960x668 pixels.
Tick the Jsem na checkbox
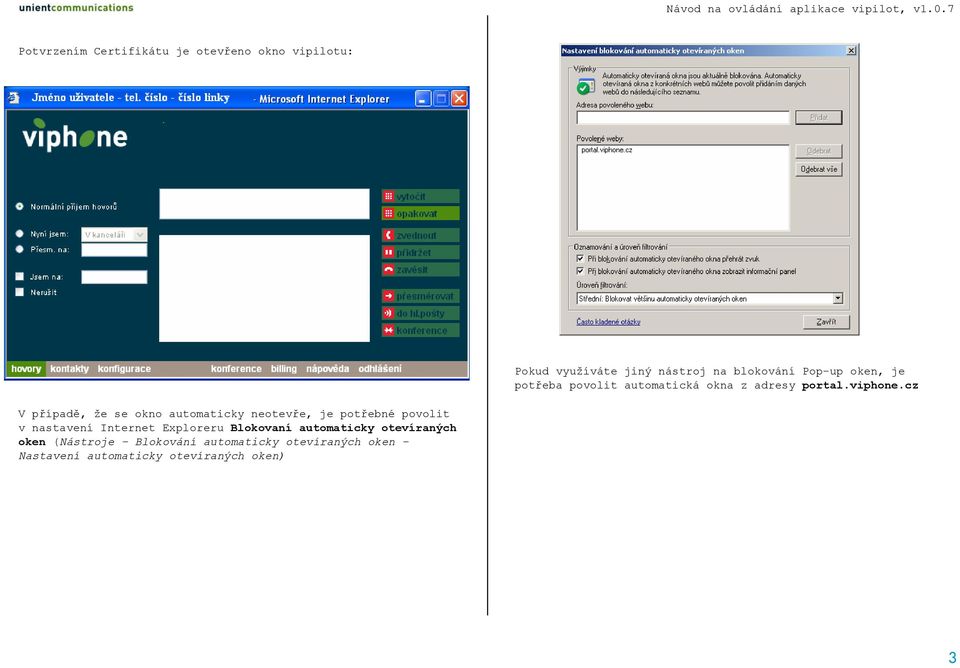[x=20, y=277]
